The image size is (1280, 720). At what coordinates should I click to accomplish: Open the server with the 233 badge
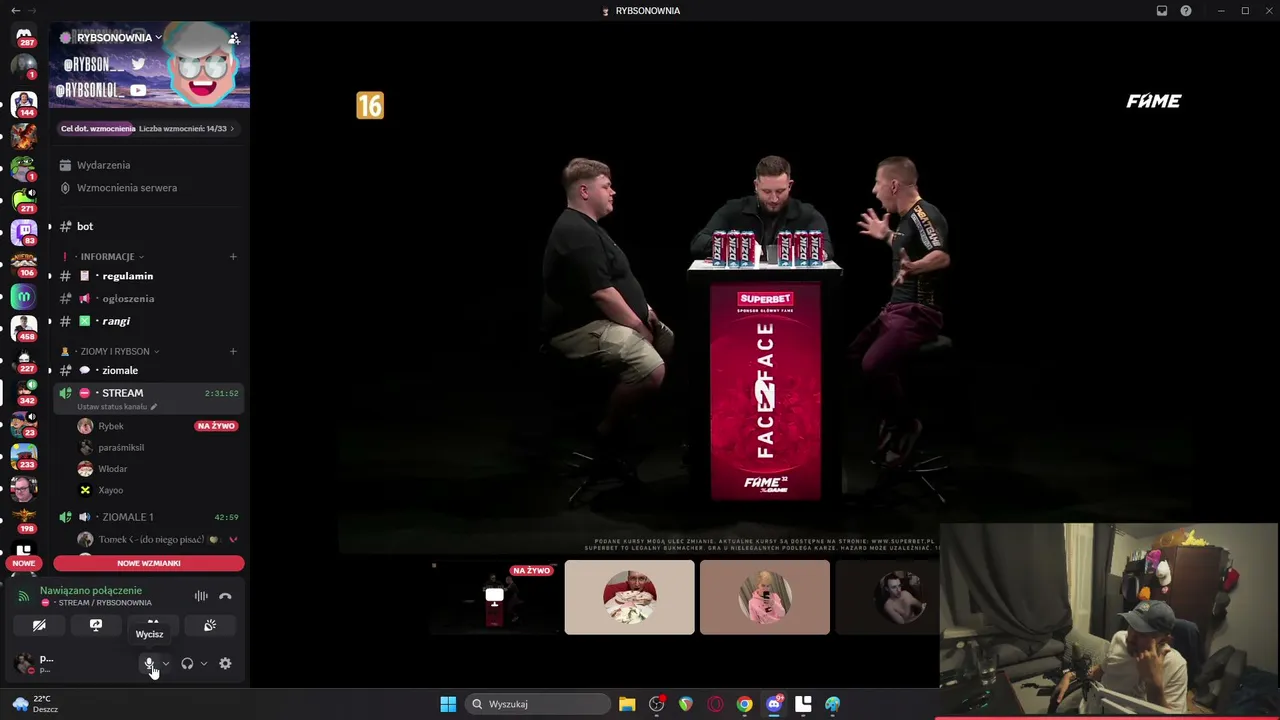[x=24, y=456]
